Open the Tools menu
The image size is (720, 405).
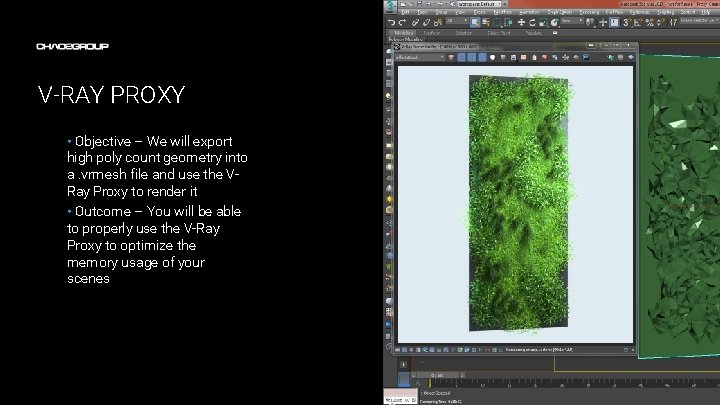point(422,12)
